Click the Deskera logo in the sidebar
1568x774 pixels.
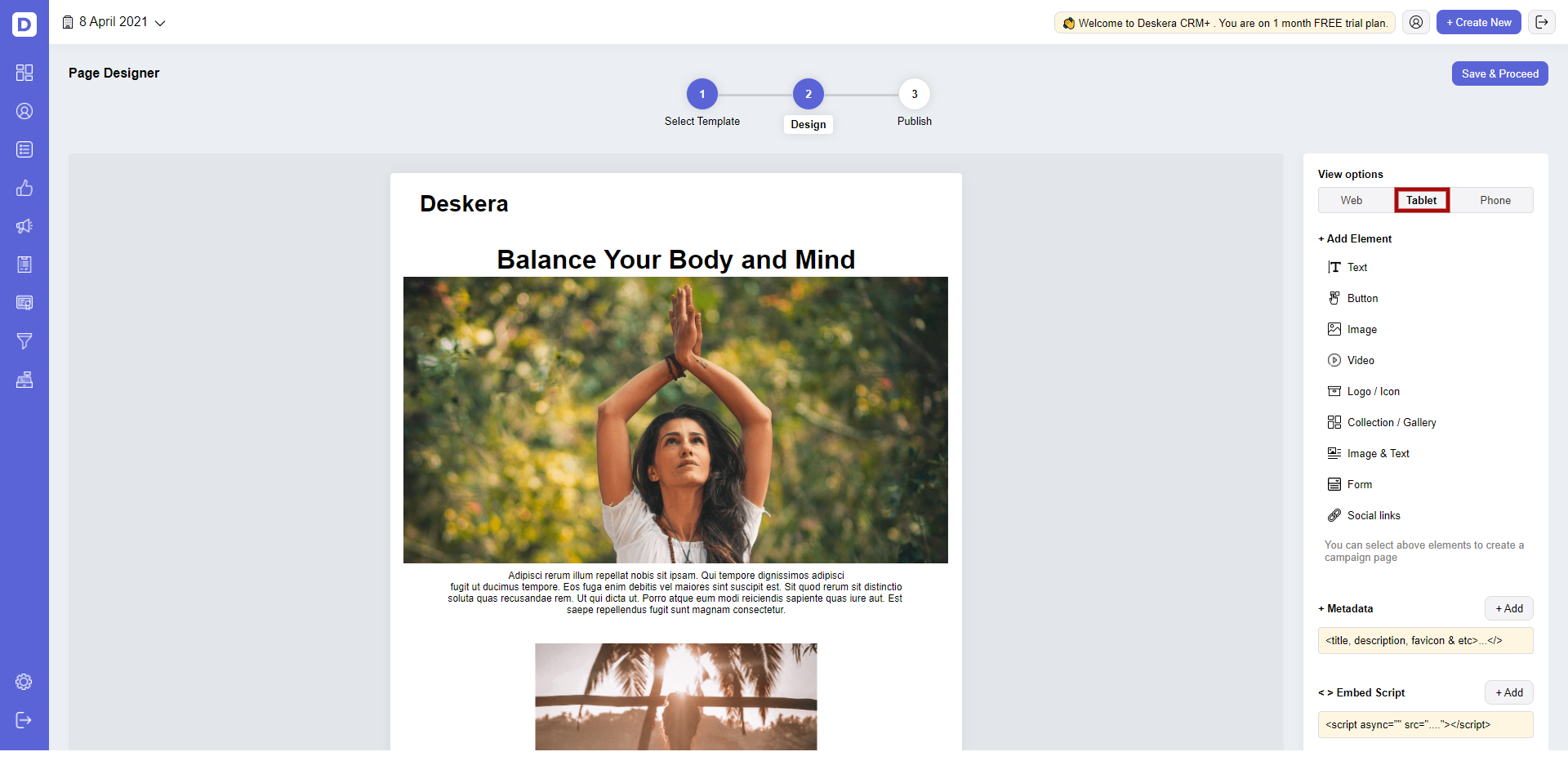coord(24,24)
